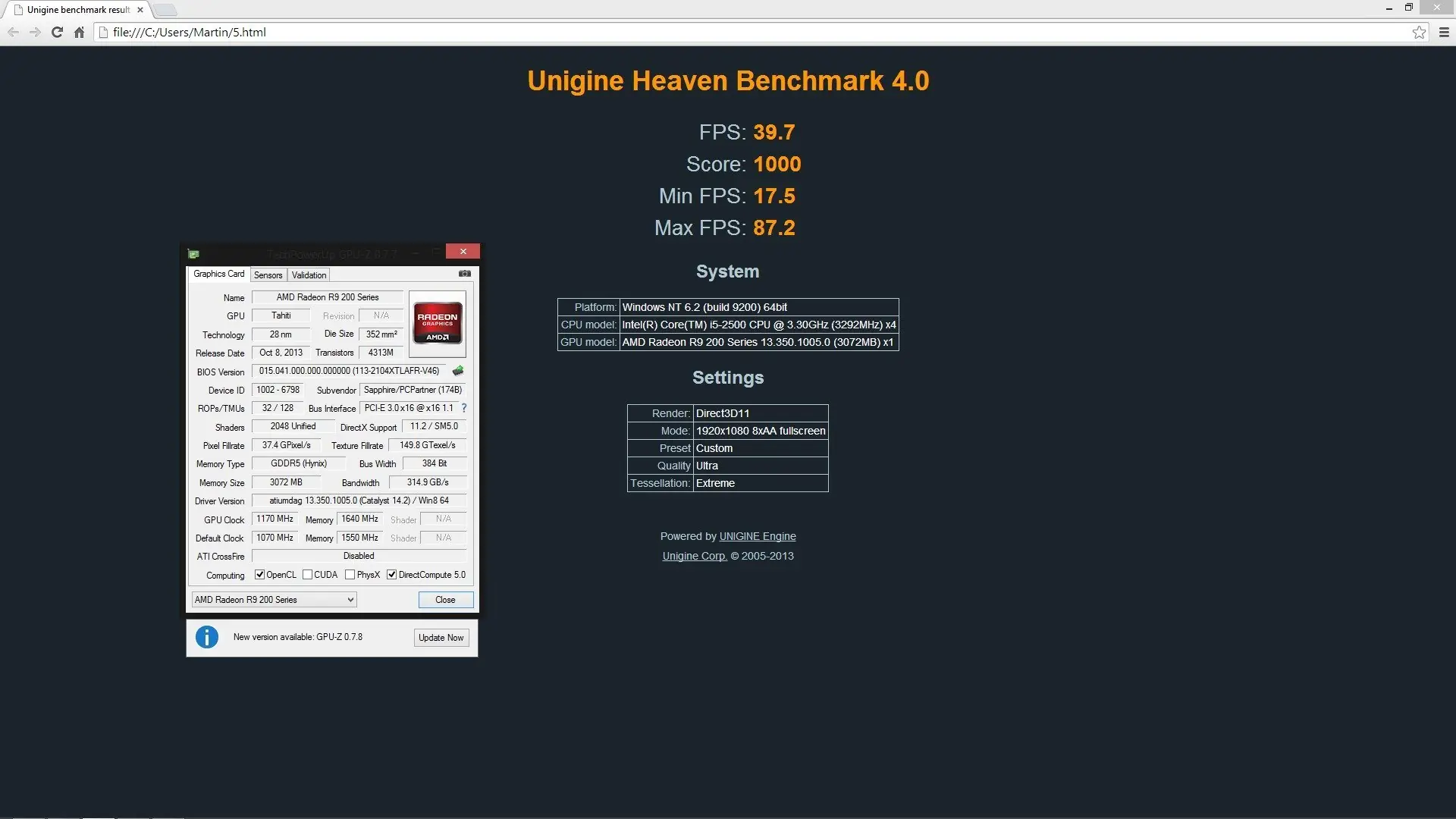Open the UNIGINE Engine link

[758, 536]
